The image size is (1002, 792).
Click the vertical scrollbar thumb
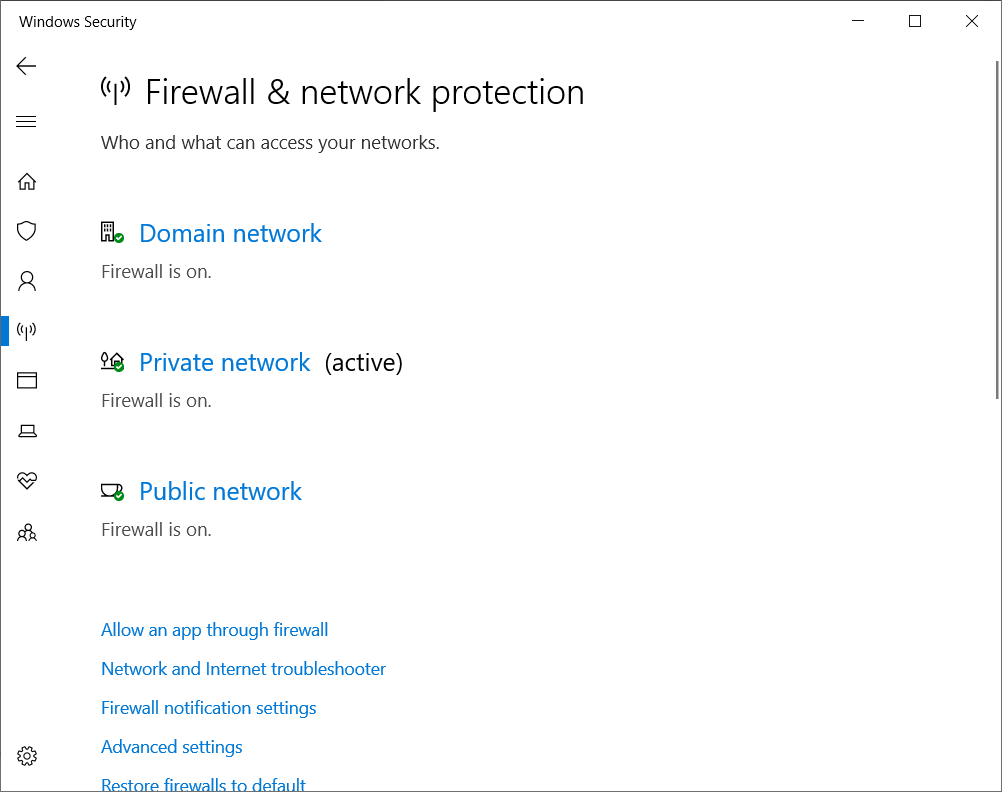click(x=998, y=230)
